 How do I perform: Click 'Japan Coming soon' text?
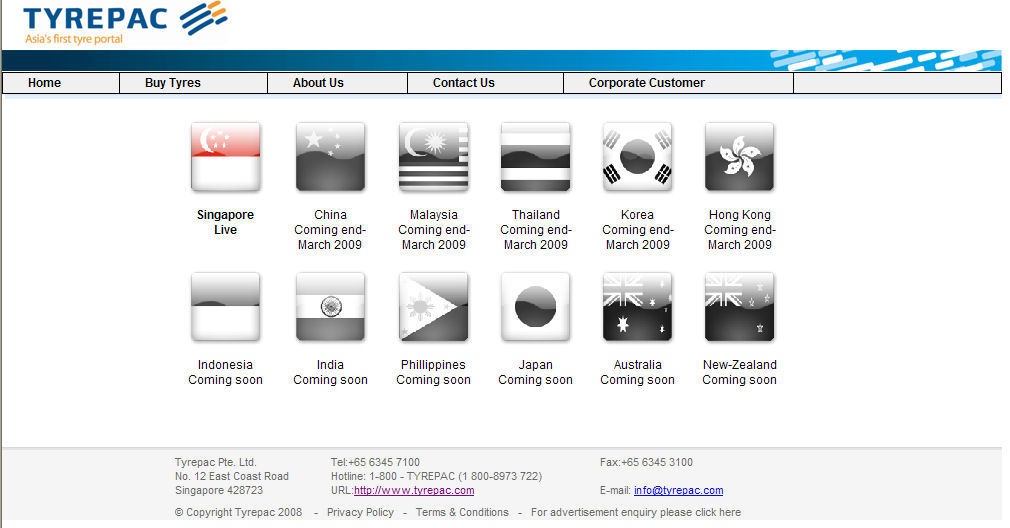tap(535, 372)
